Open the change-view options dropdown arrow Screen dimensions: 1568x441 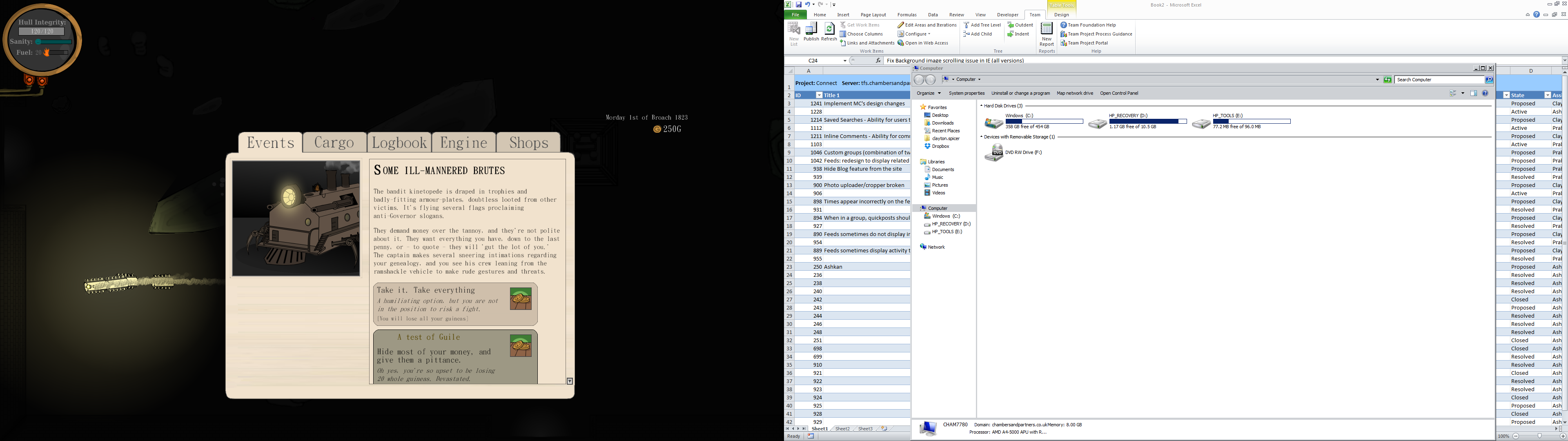(x=1463, y=93)
